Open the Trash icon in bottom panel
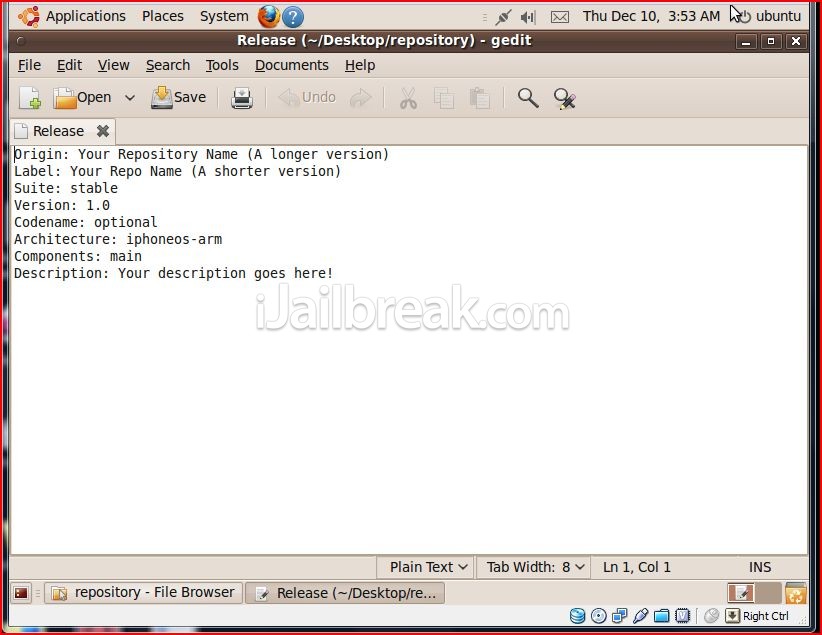Viewport: 822px width, 635px height. (795, 593)
